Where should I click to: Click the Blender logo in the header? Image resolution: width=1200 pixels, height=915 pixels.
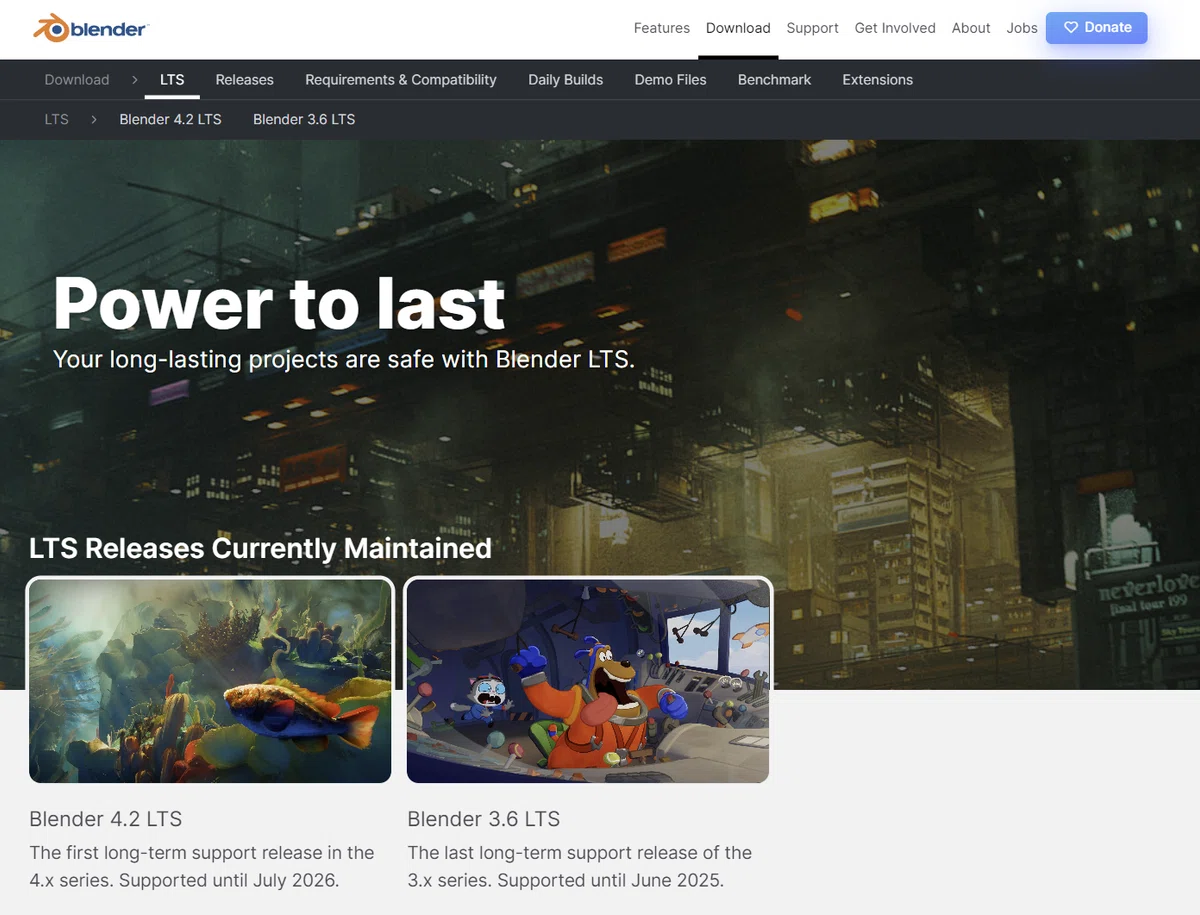click(90, 28)
